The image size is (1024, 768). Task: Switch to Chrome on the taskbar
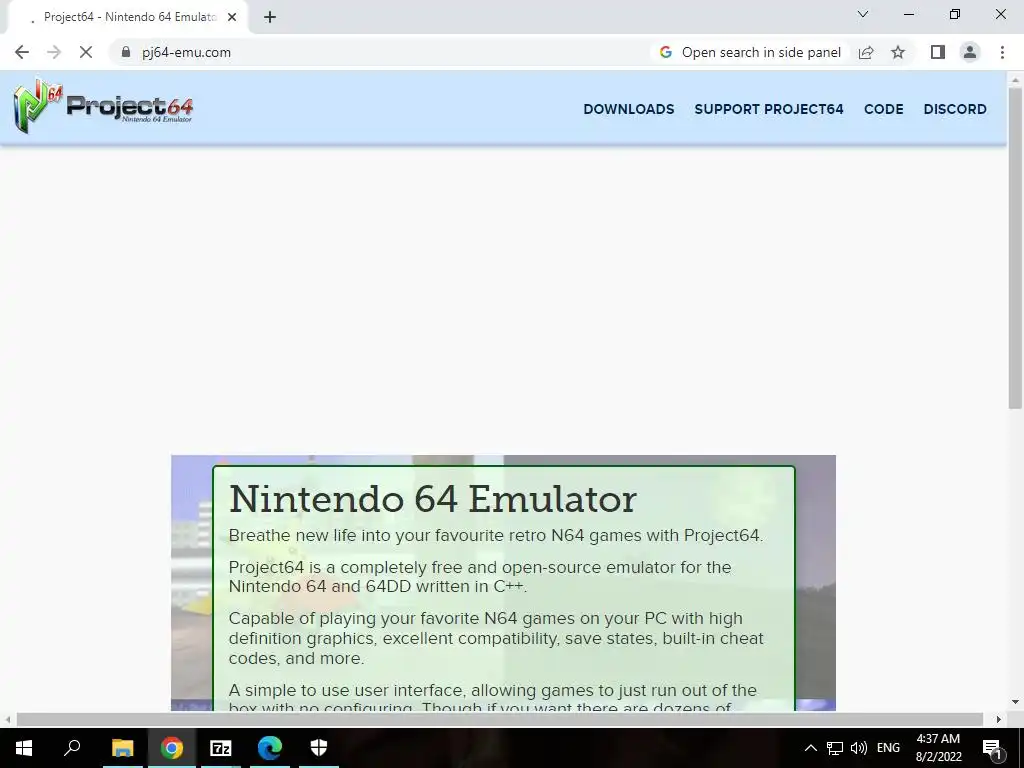coord(172,748)
